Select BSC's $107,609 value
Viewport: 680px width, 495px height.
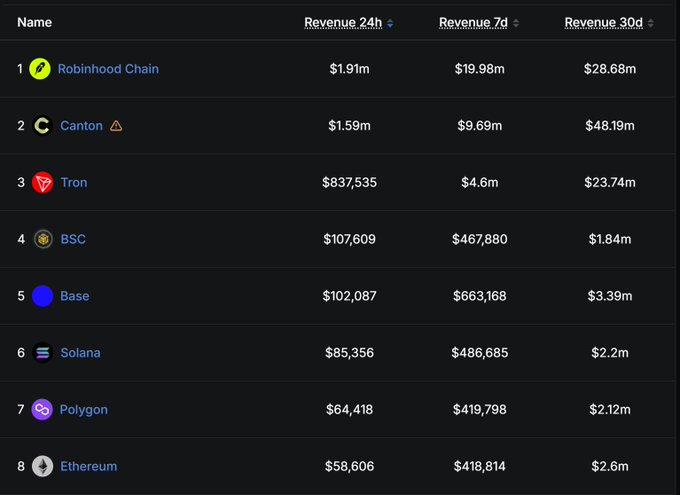350,239
